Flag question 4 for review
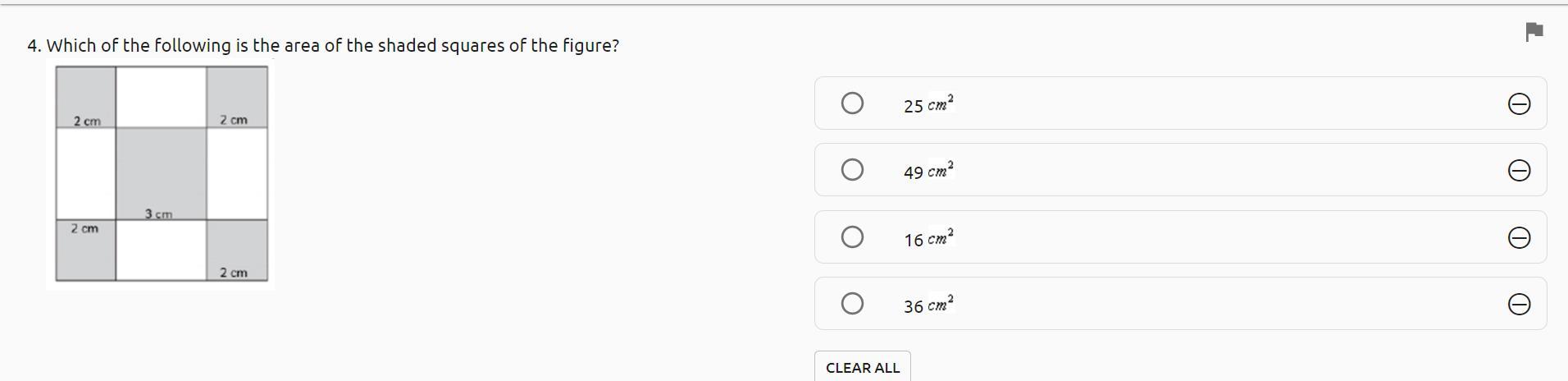Viewport: 1568px width, 381px height. 1534,32
